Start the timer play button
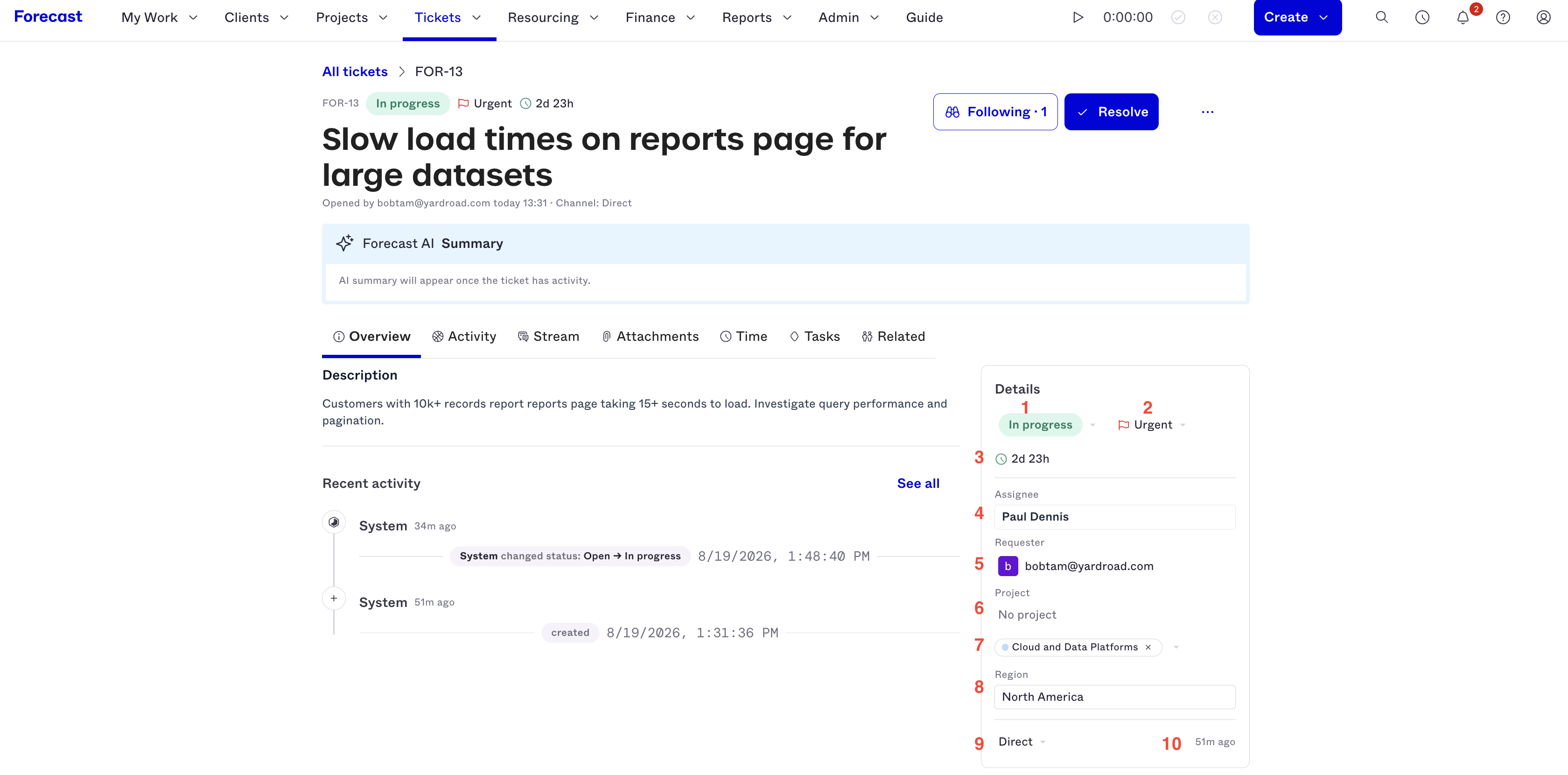This screenshot has width=1568, height=775. pos(1078,17)
